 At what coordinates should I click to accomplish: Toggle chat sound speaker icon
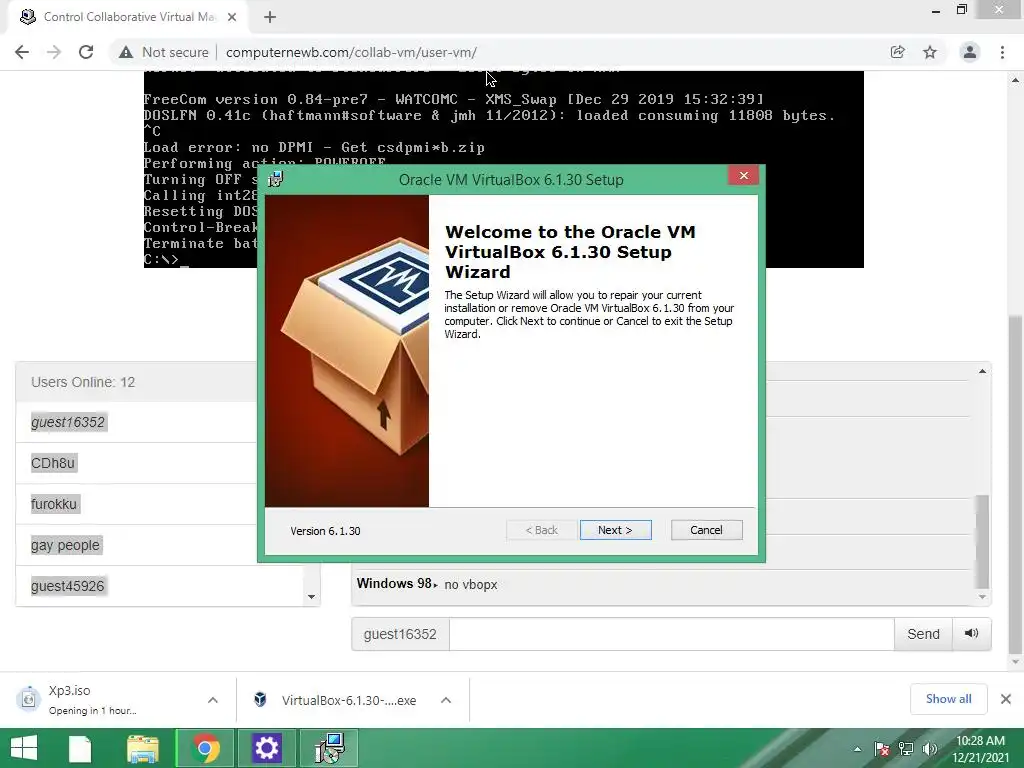tap(972, 633)
